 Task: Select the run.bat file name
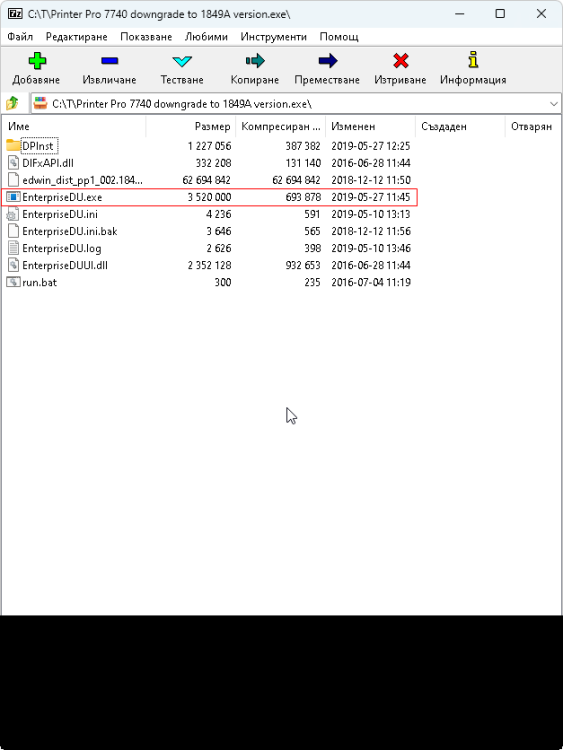39,282
